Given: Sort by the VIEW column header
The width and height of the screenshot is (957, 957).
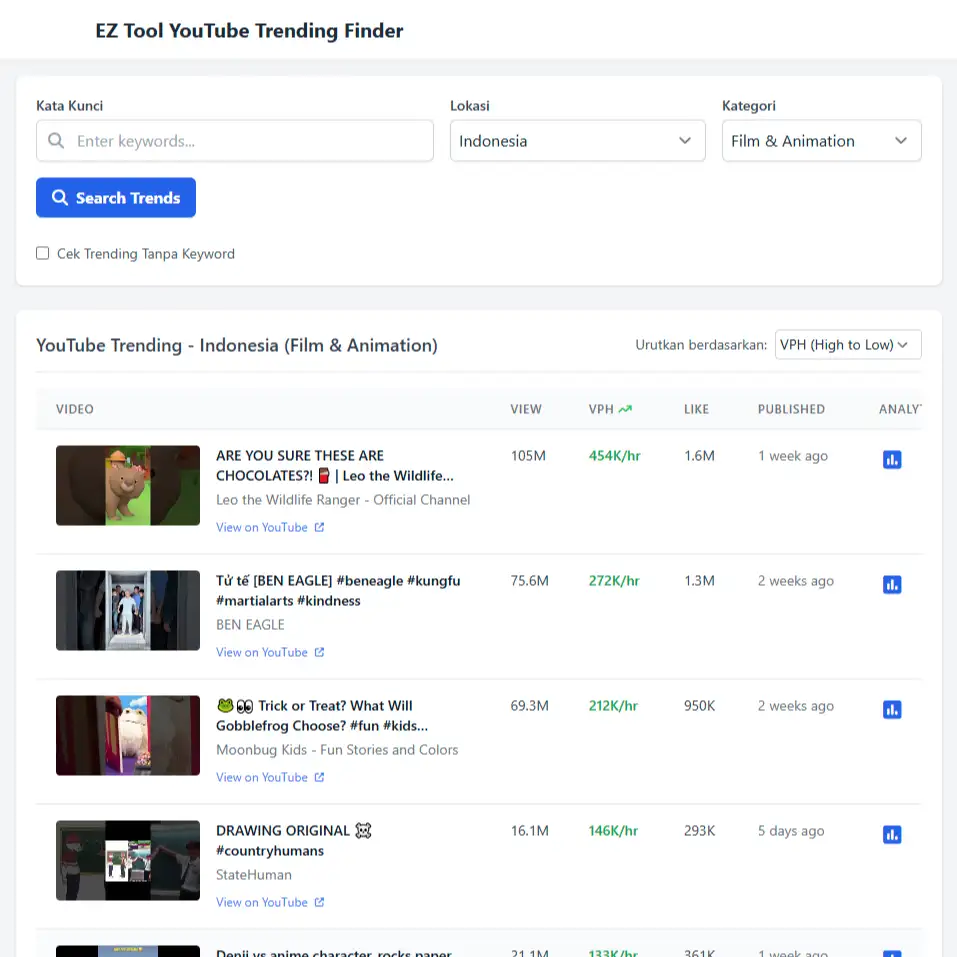Looking at the screenshot, I should pos(526,409).
